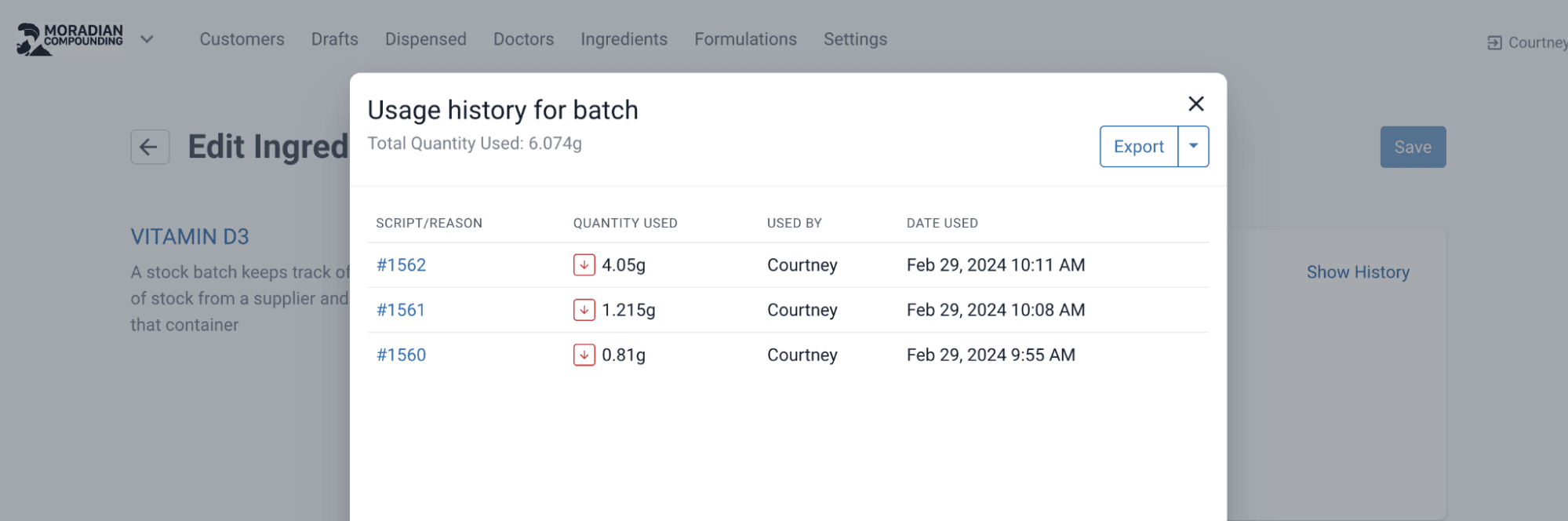Click the date Feb 29, 2024 10:11 AM

click(x=995, y=265)
